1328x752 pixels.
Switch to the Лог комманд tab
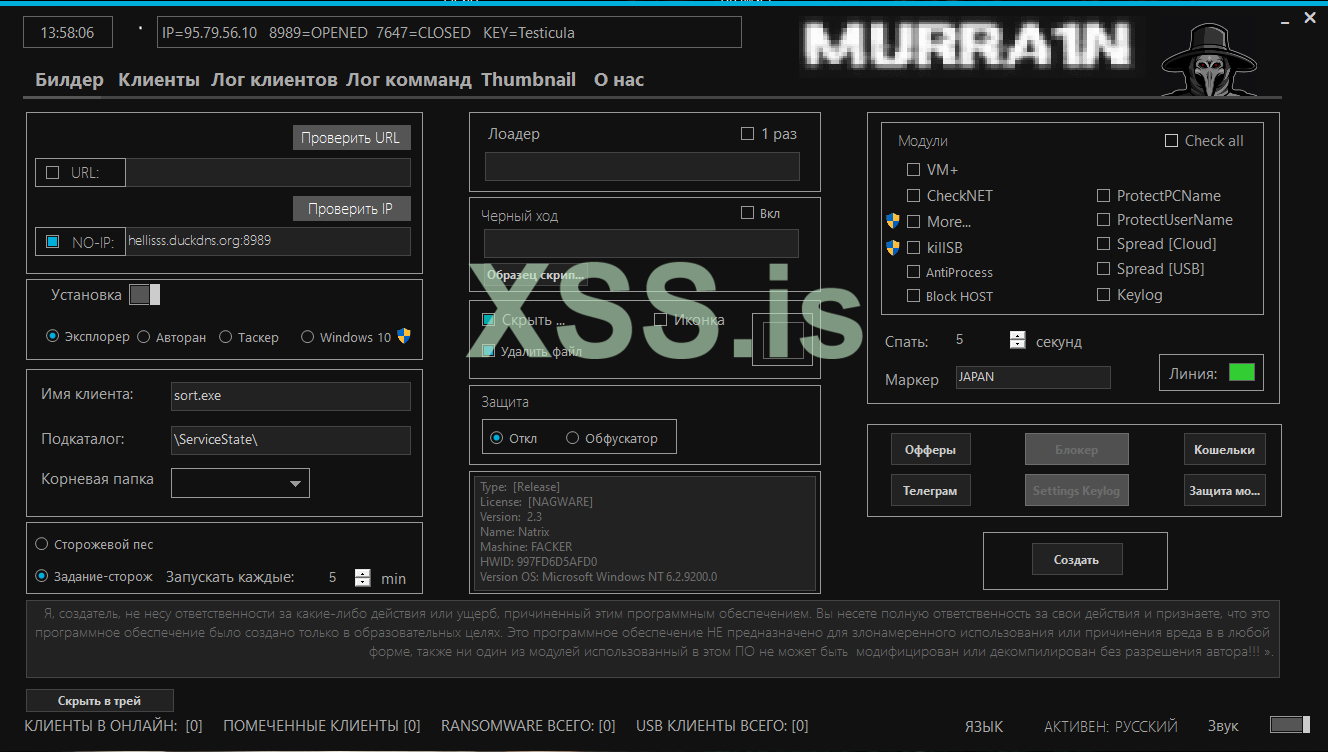[408, 80]
